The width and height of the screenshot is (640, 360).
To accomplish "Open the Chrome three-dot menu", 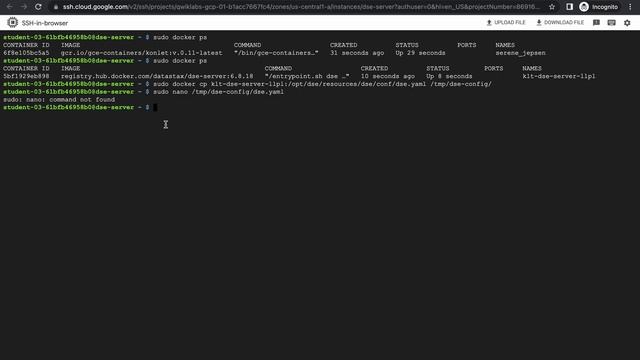I will point(630,7).
